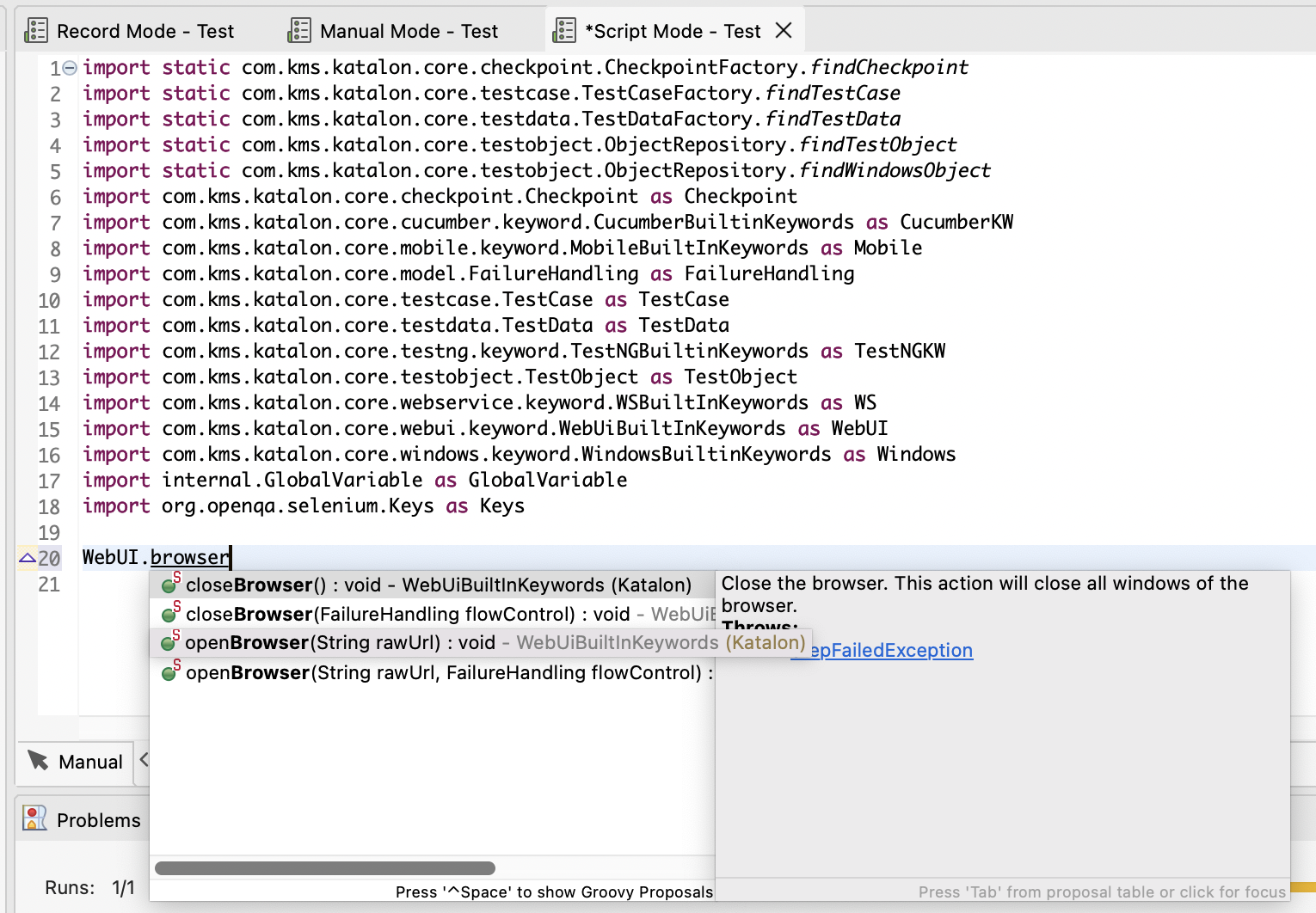Click the import line for WebUiBuiltInKeywords
The width and height of the screenshot is (1316, 913).
point(485,428)
